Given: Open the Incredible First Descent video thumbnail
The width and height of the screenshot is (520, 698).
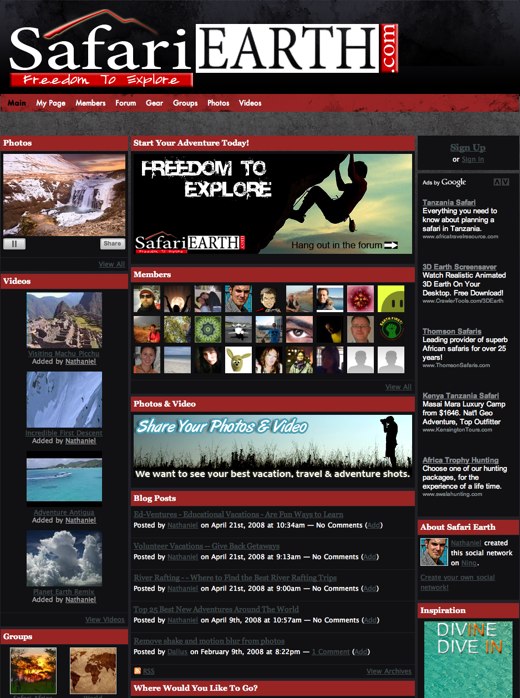Looking at the screenshot, I should pyautogui.click(x=64, y=400).
